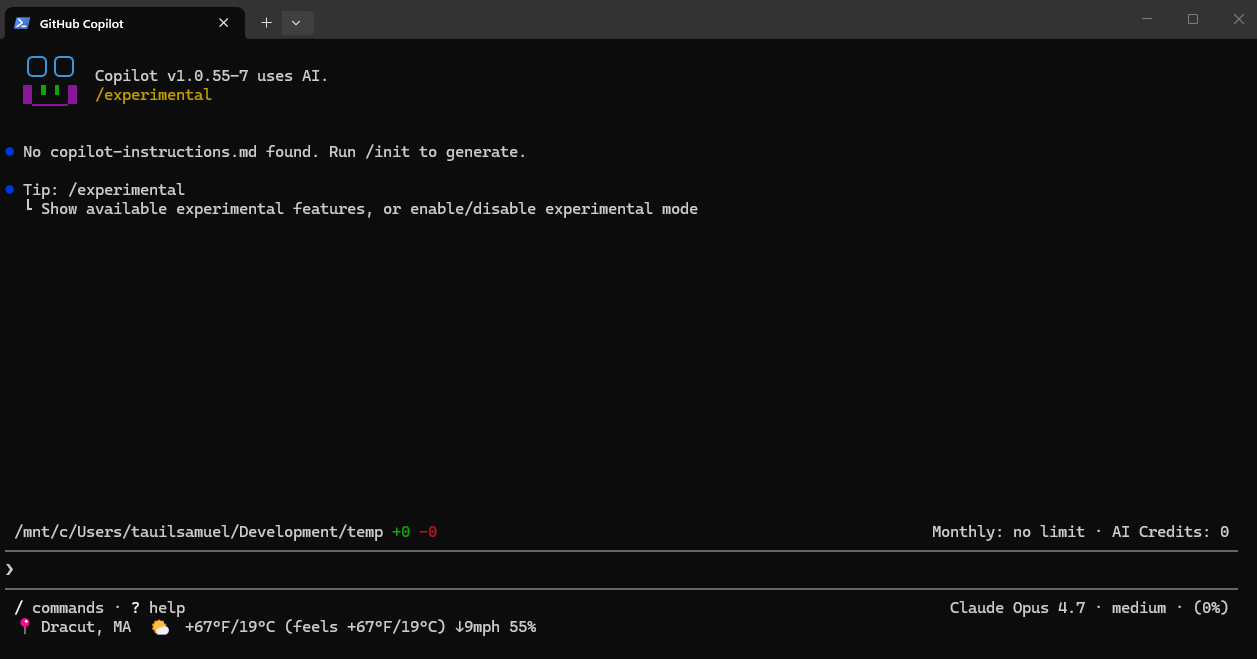Minimize the terminal window
The image size is (1257, 659).
[x=1148, y=19]
